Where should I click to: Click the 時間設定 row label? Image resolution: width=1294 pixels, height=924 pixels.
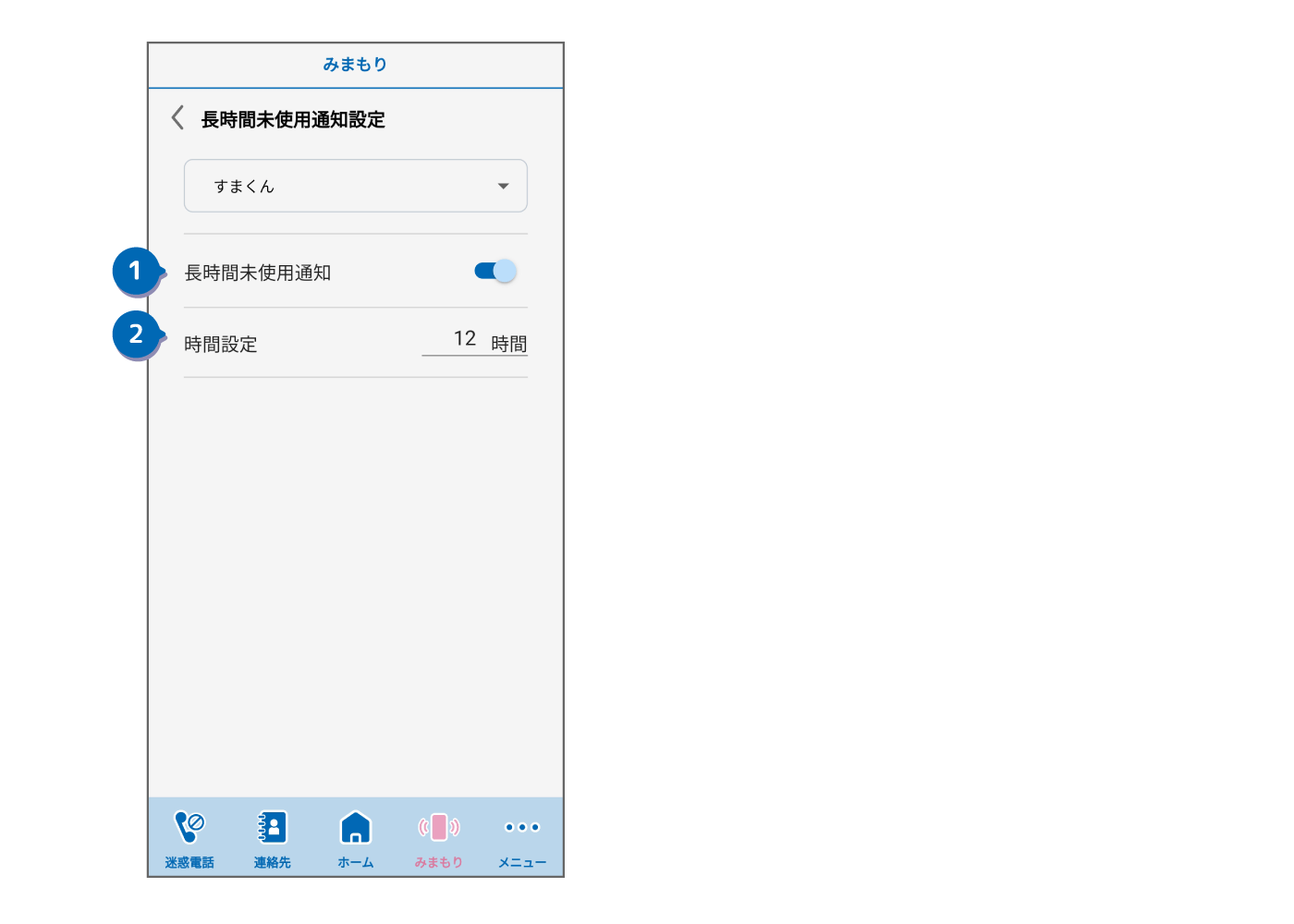221,345
